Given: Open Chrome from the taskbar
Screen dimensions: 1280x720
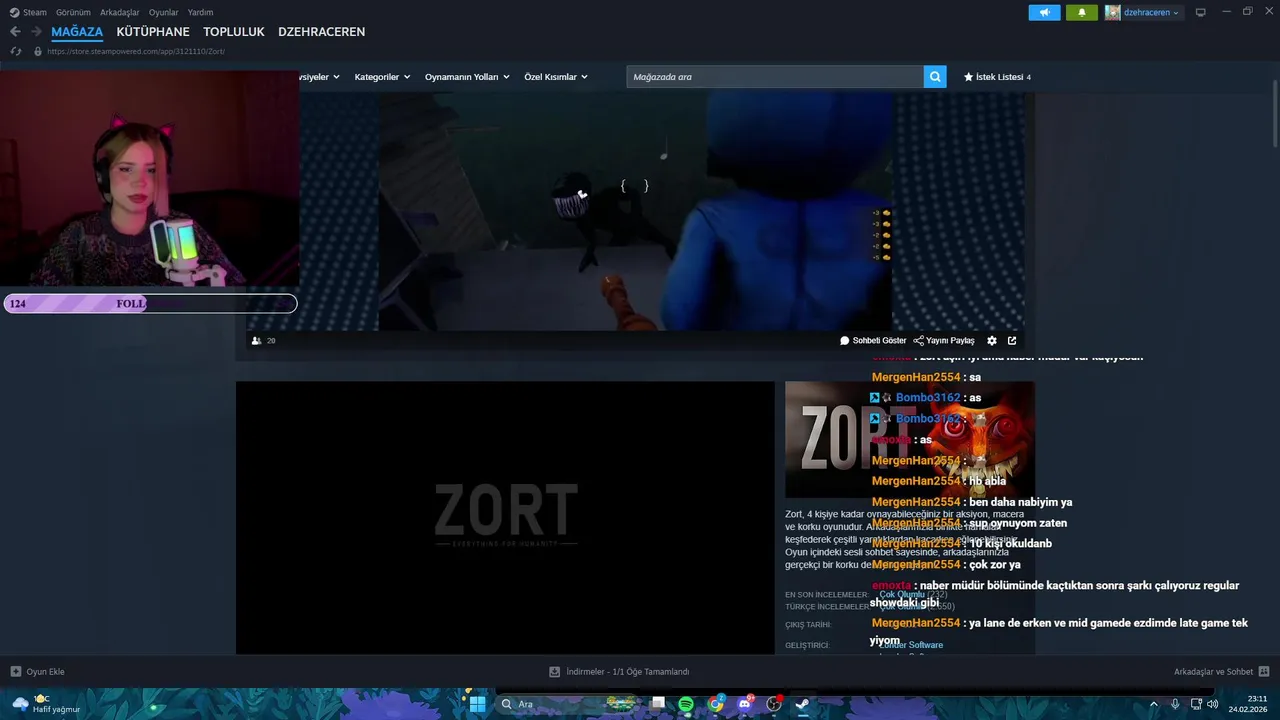Looking at the screenshot, I should [716, 704].
